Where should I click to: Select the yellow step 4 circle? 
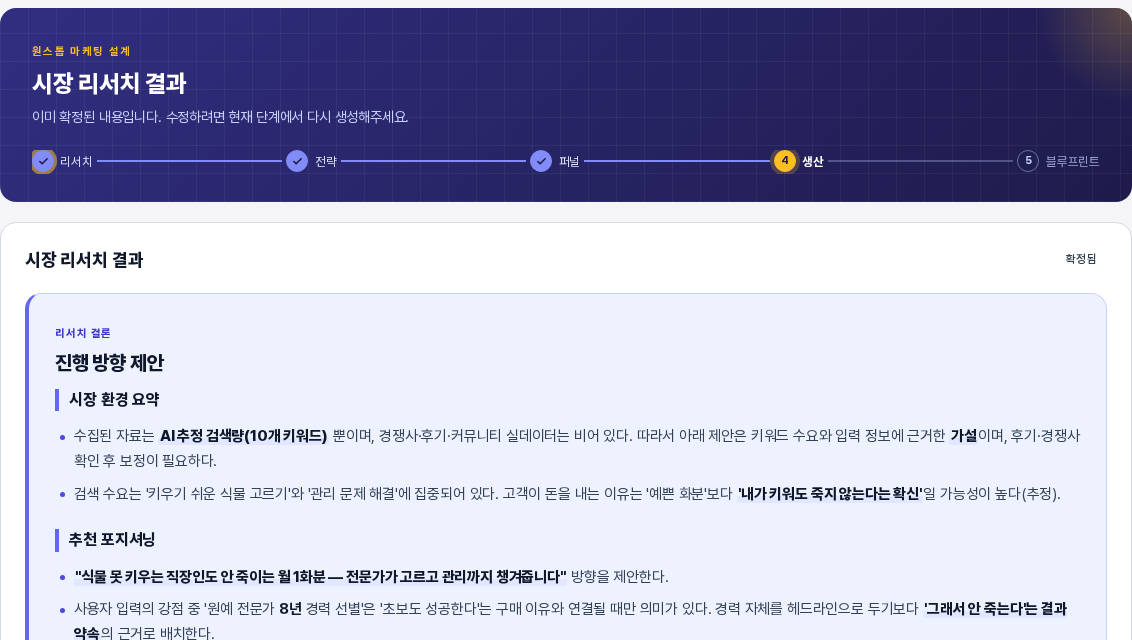pos(785,161)
